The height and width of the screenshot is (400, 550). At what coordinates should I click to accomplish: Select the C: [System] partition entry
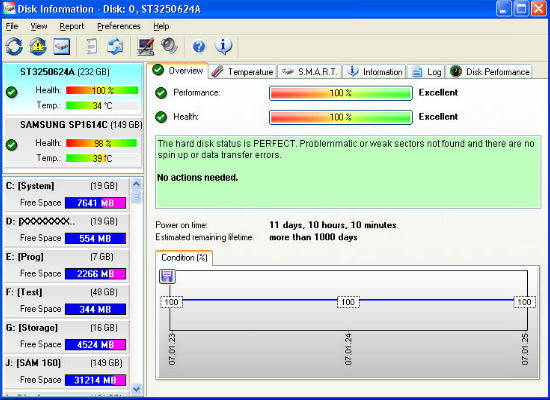66,195
